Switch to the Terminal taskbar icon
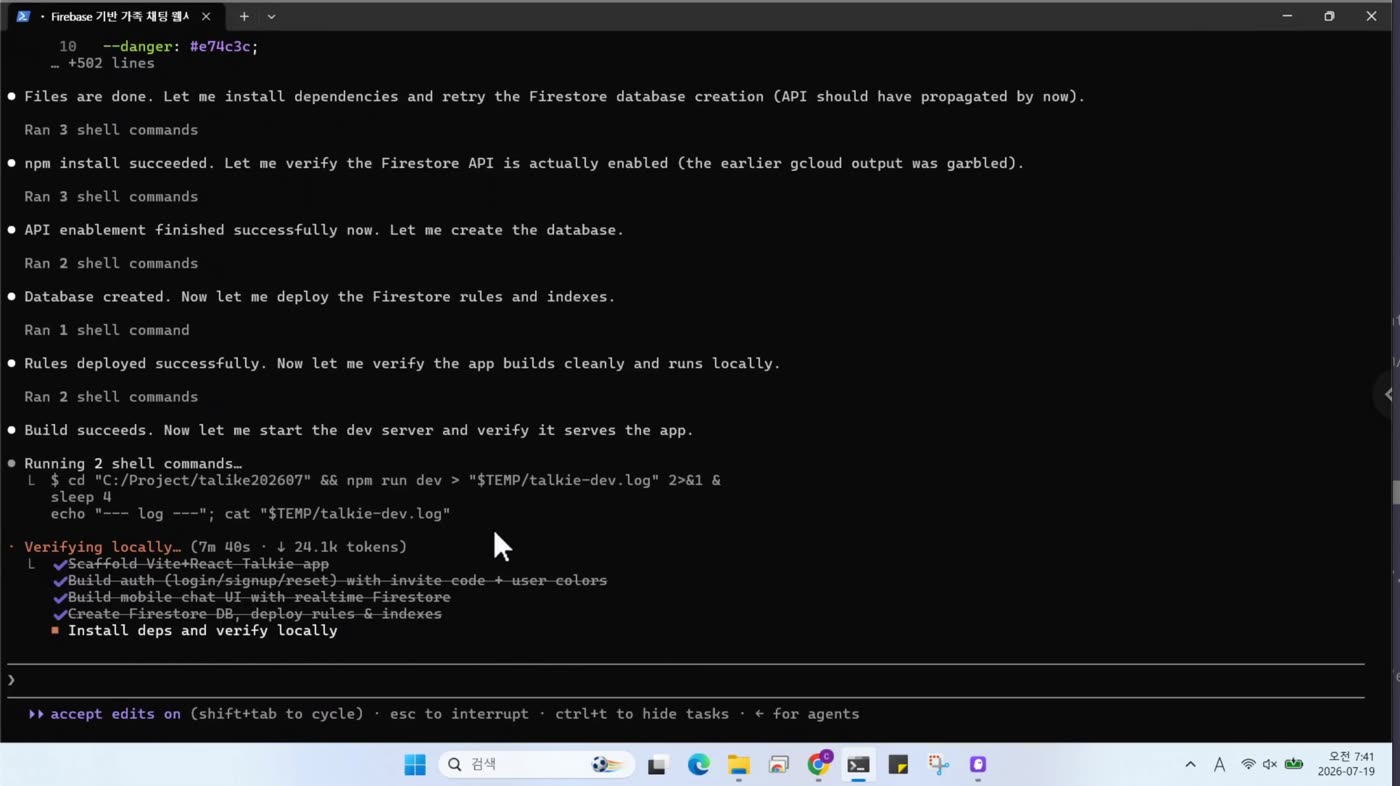Image resolution: width=1400 pixels, height=786 pixels. coord(858,765)
